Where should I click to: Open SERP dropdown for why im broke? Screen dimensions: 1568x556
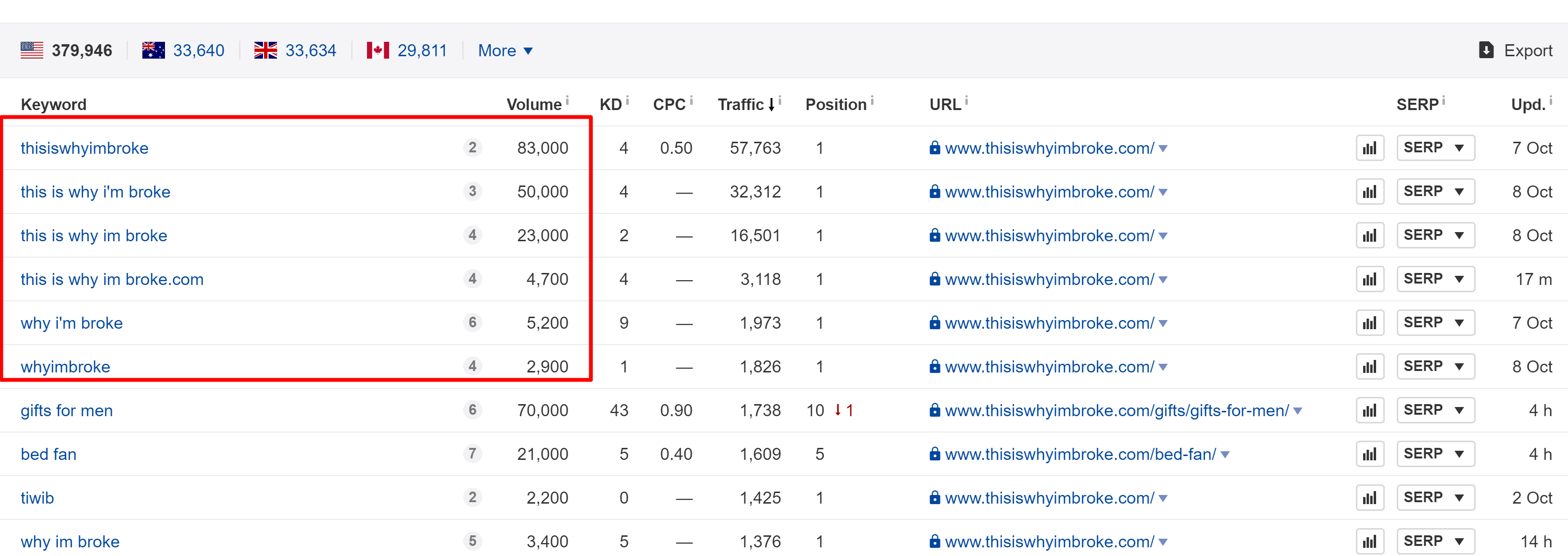point(1435,542)
